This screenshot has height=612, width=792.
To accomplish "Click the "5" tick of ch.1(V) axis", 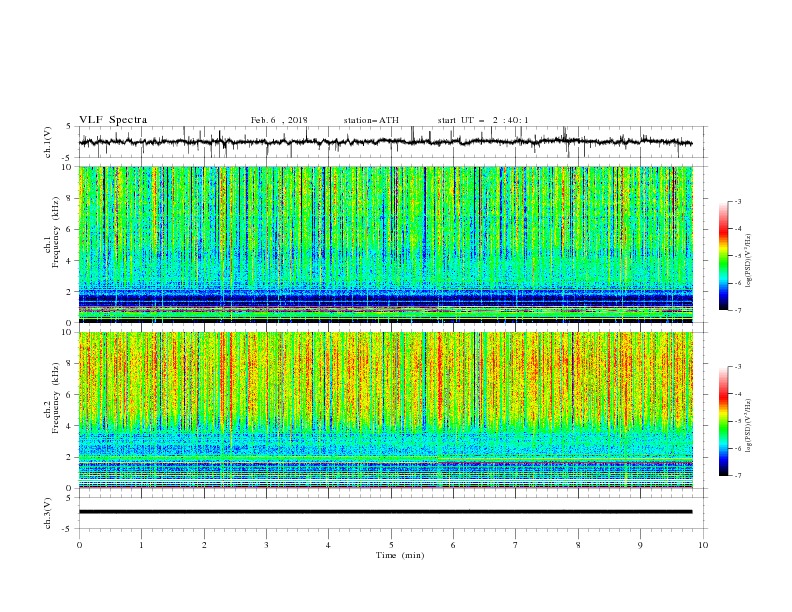I will pos(70,126).
